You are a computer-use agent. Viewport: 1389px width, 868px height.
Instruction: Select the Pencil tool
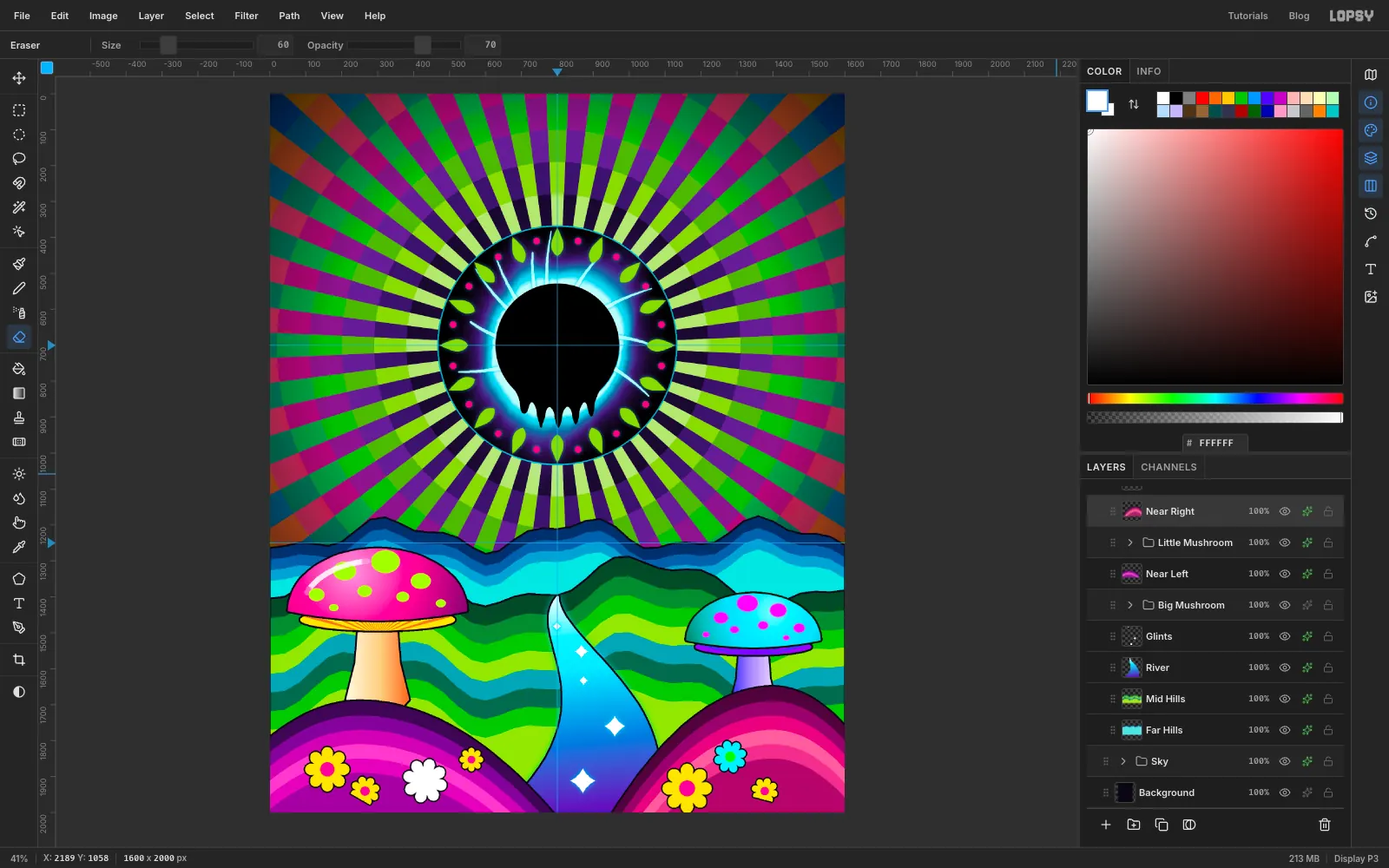(x=18, y=288)
